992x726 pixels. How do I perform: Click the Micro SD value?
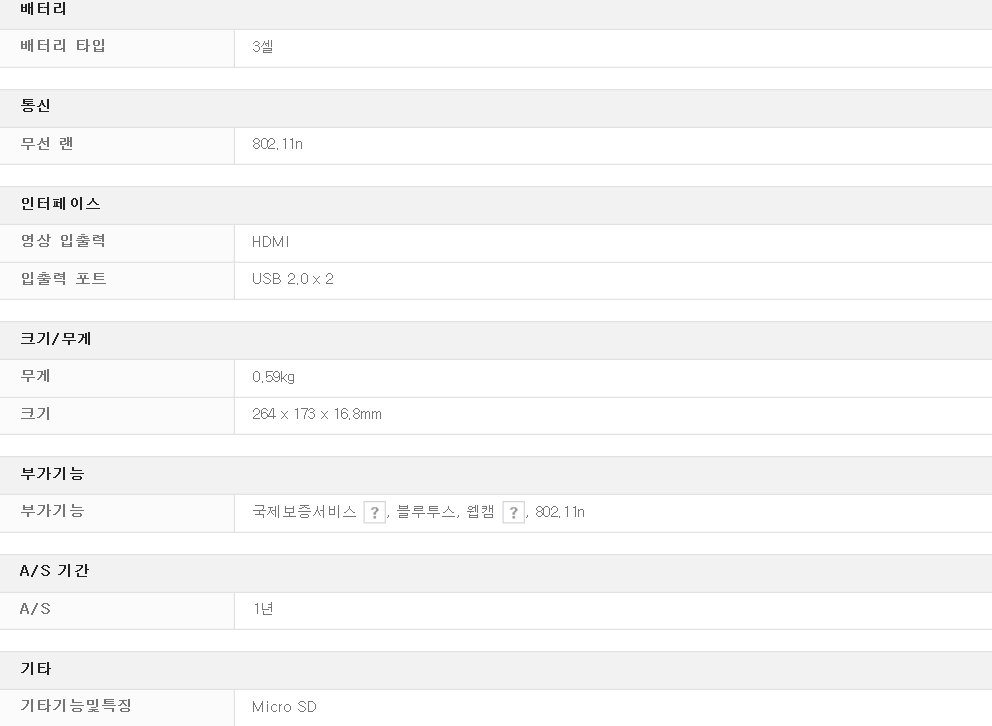tap(284, 707)
